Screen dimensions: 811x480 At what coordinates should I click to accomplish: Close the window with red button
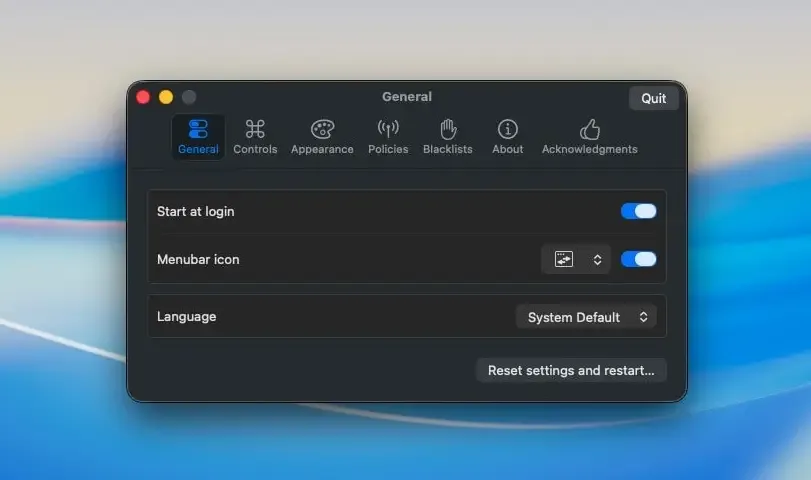143,97
